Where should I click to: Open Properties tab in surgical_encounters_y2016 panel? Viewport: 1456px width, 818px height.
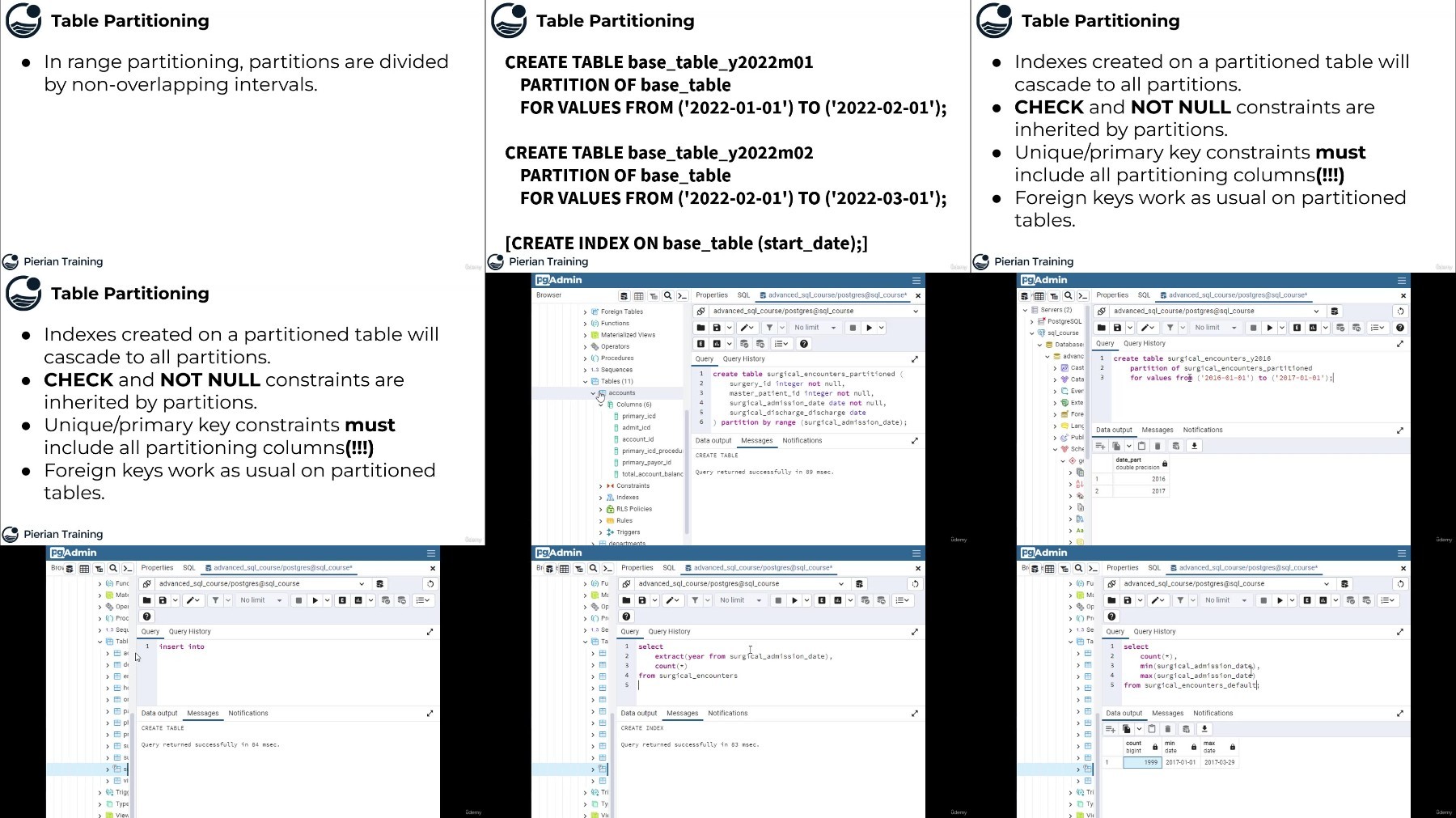coord(1112,295)
